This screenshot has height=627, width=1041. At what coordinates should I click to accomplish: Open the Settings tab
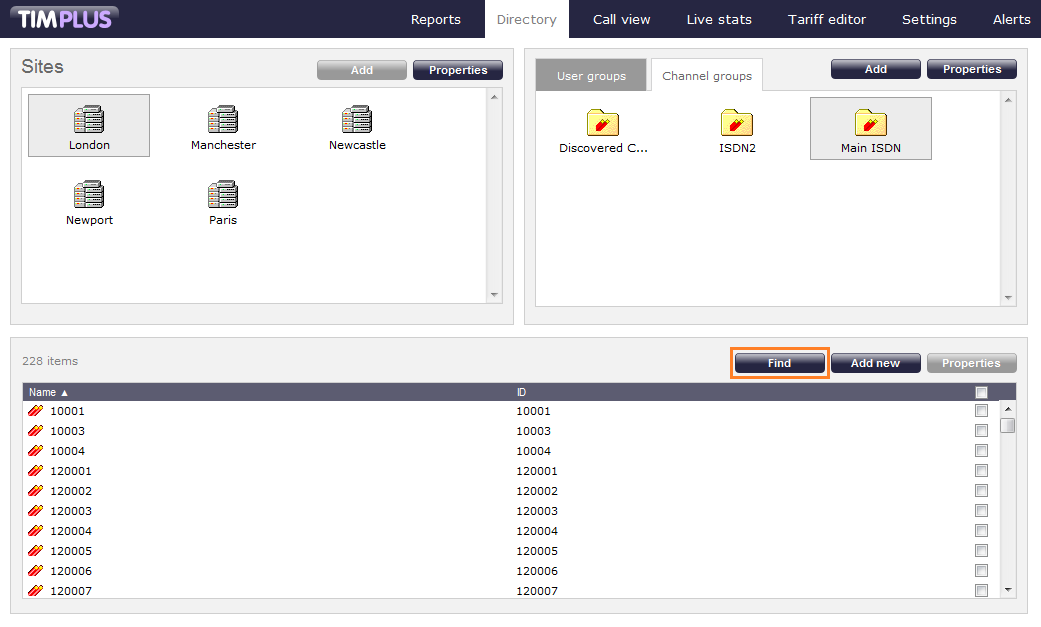[x=929, y=19]
